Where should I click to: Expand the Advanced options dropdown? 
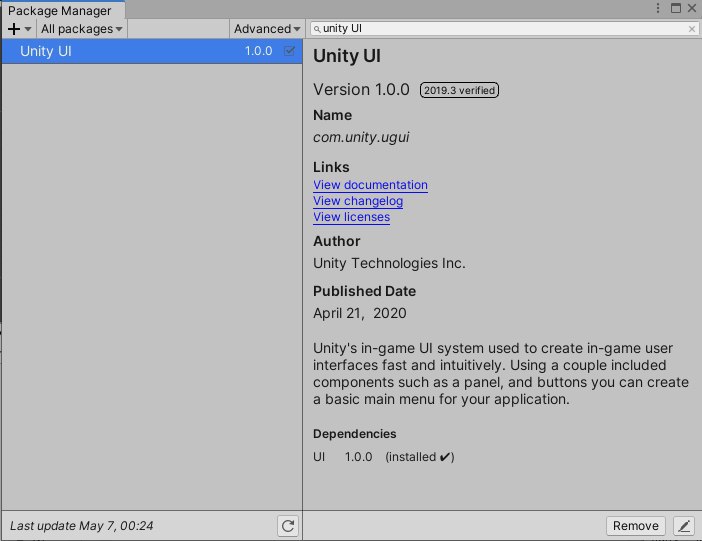(x=267, y=29)
